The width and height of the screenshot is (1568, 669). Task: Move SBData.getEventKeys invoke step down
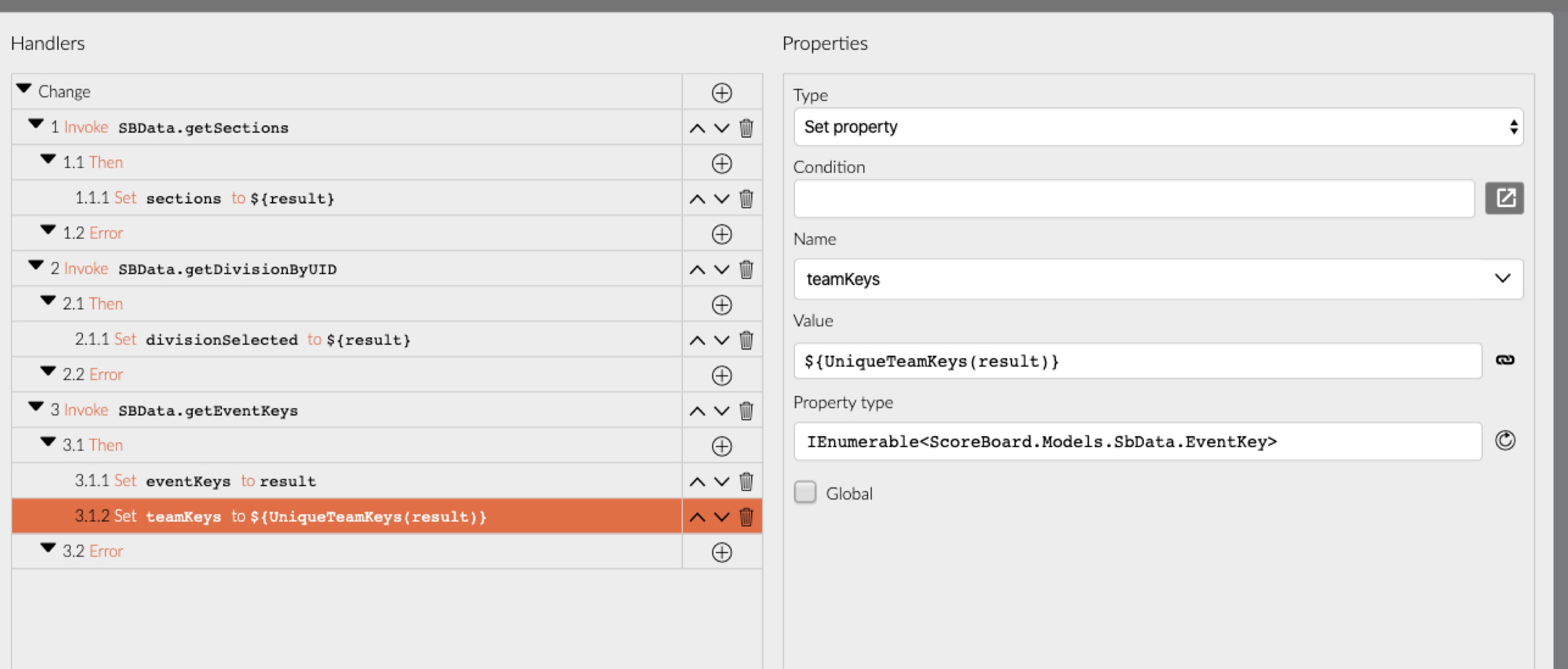tap(721, 410)
